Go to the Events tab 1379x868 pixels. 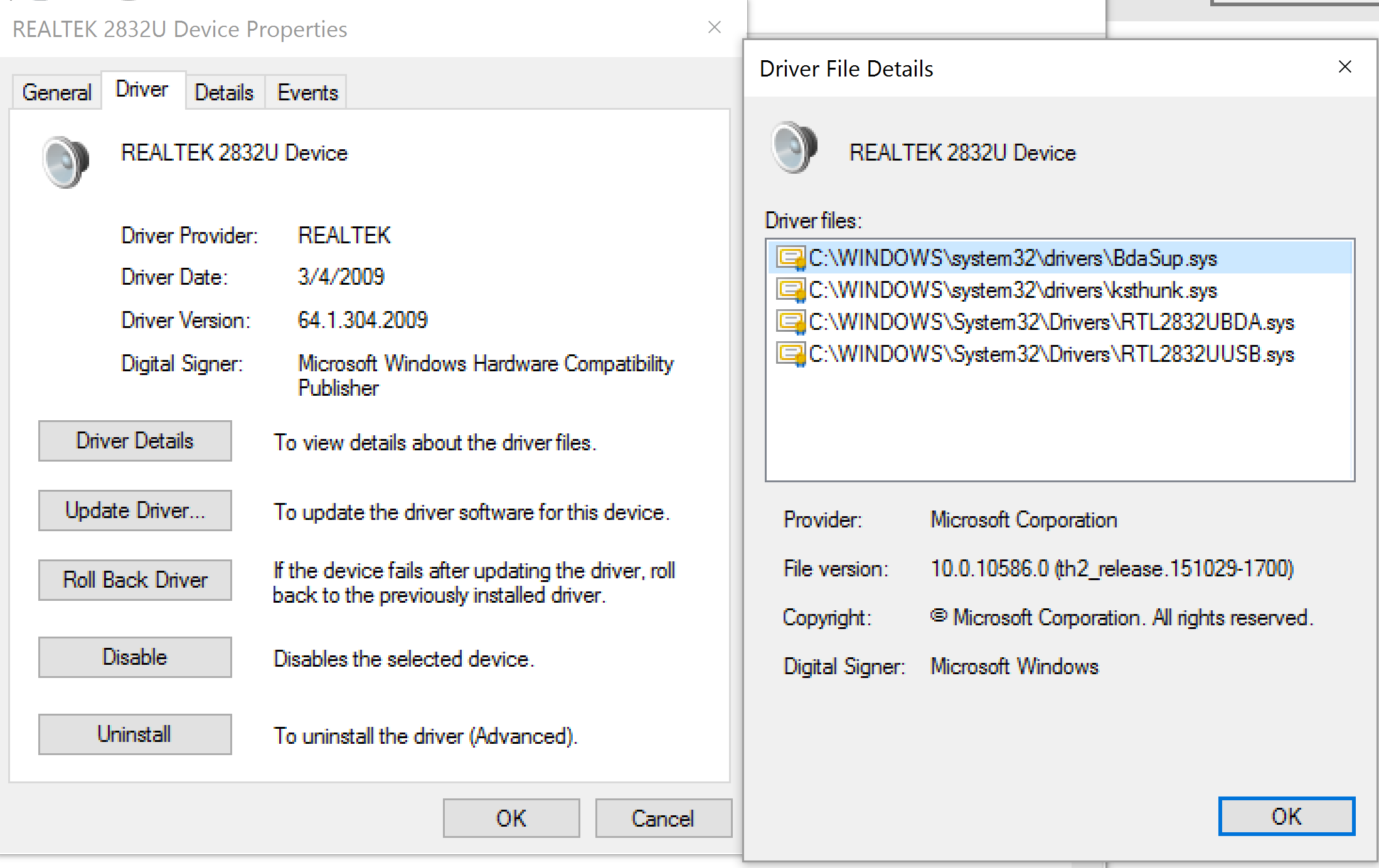tap(307, 92)
